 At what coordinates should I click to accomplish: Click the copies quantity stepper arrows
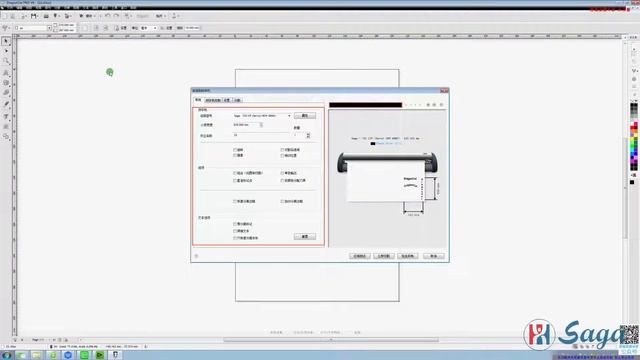tap(308, 135)
